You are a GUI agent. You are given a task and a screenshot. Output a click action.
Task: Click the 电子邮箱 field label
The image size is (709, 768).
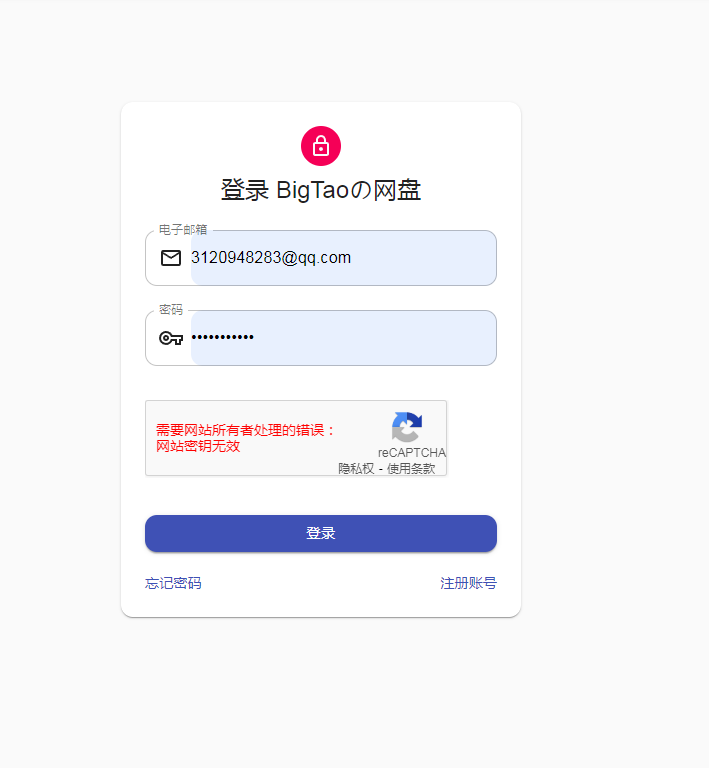pos(183,229)
